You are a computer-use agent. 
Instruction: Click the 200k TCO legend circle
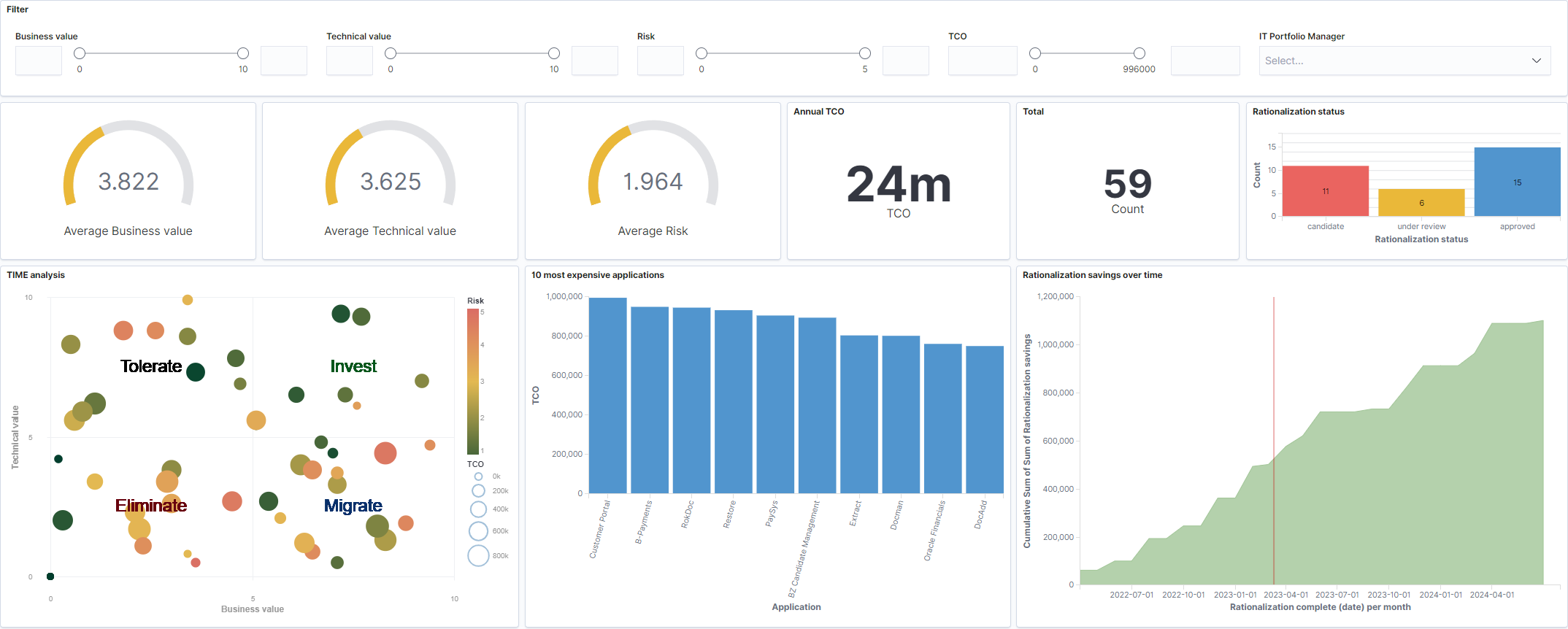click(x=478, y=491)
